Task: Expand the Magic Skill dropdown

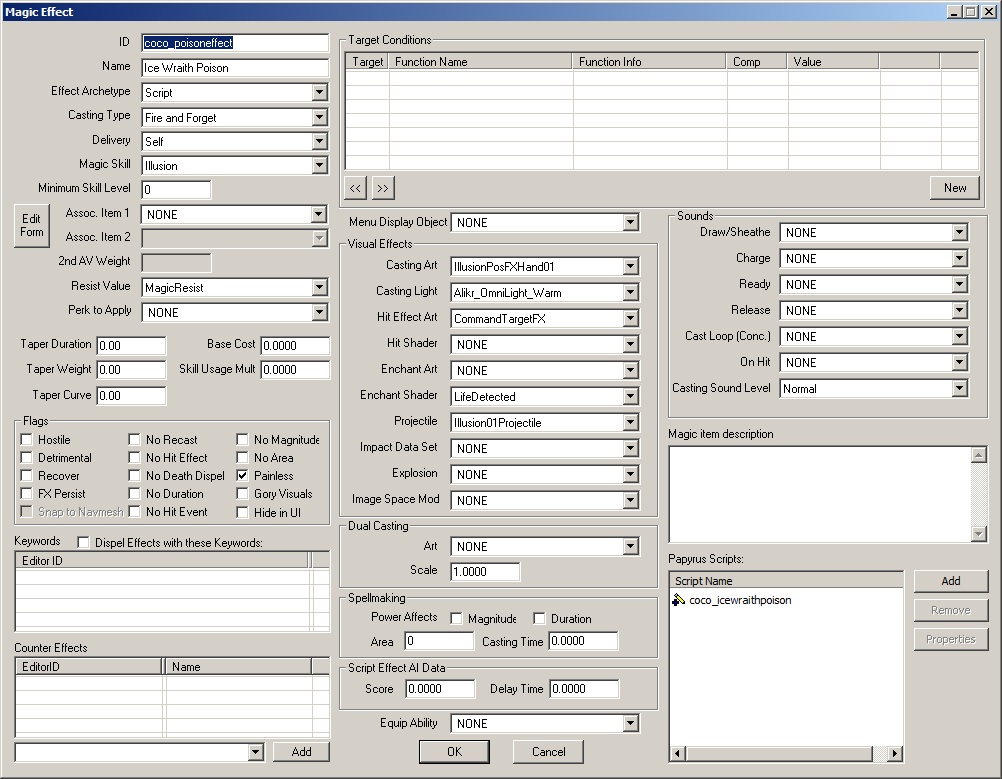Action: tap(319, 166)
